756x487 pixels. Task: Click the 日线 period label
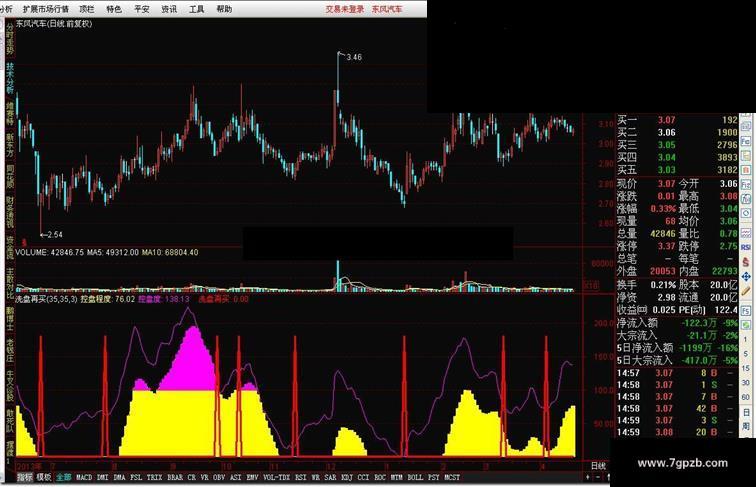598,465
